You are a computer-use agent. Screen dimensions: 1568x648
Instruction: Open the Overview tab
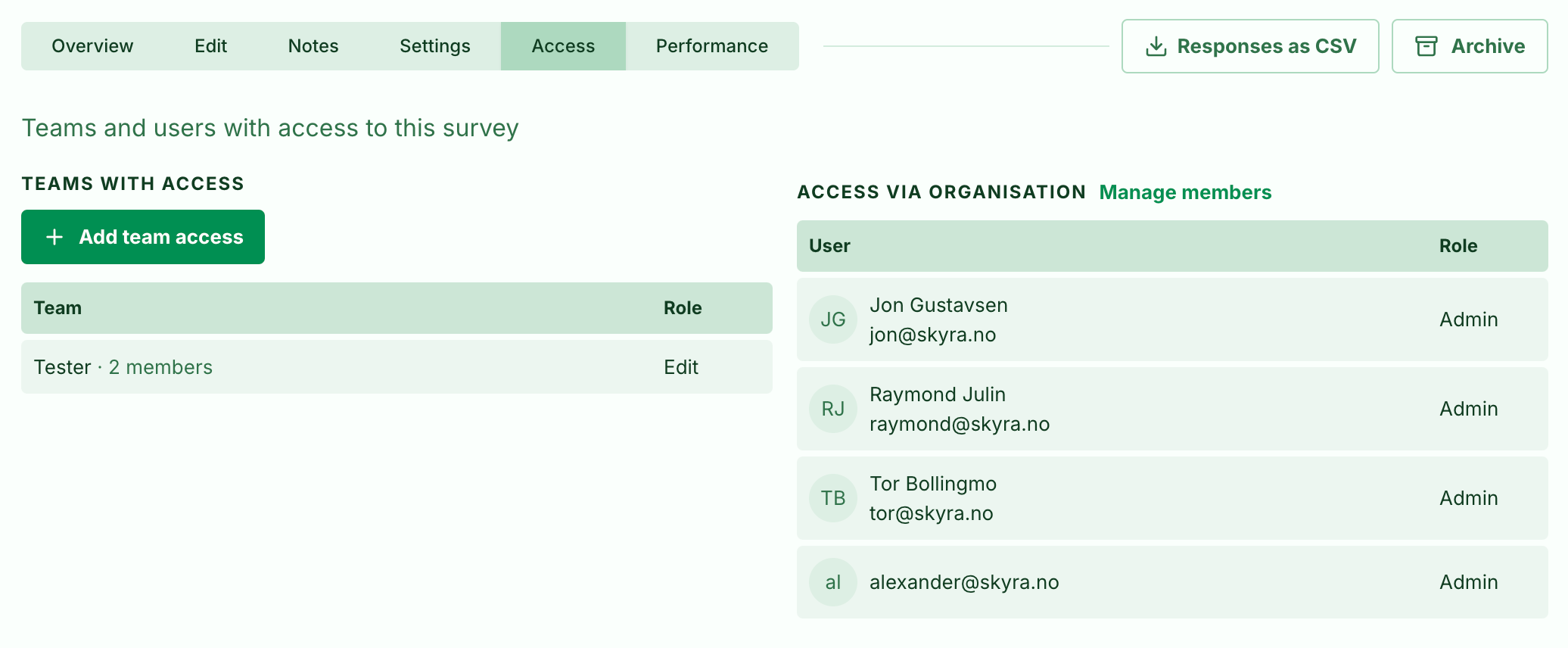(x=92, y=46)
